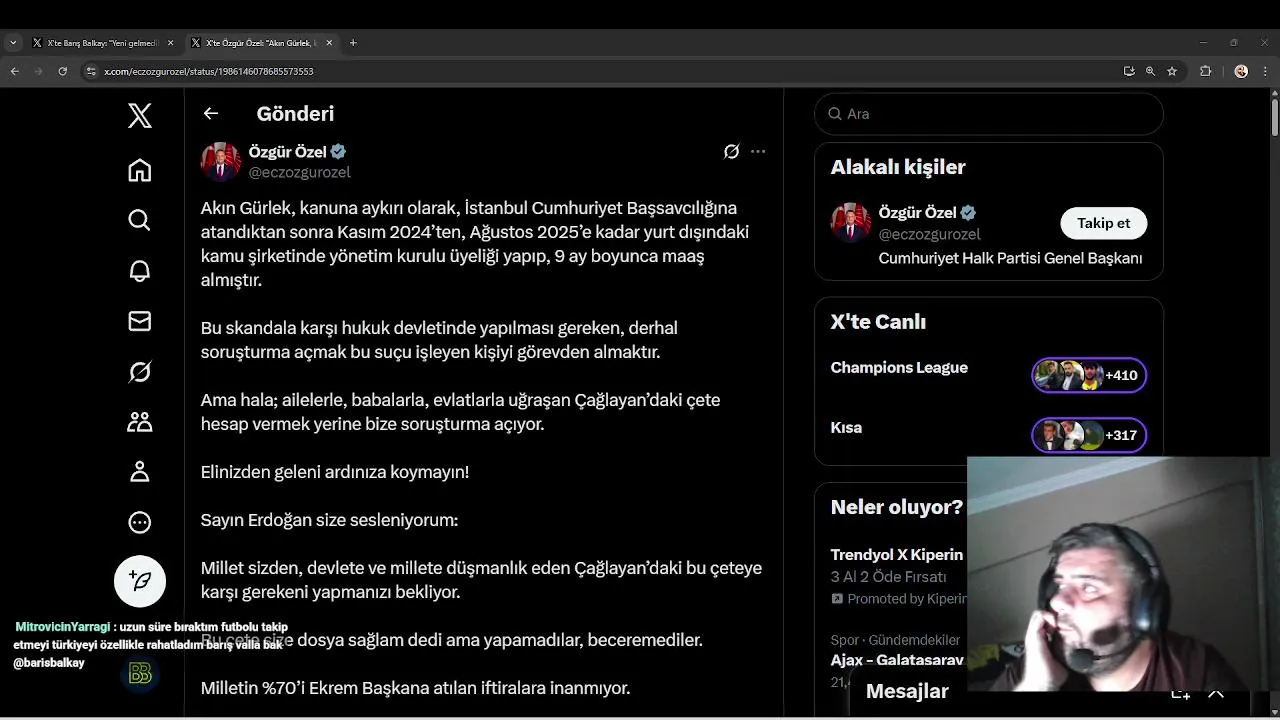
Task: Click the Ara search field
Action: coord(989,114)
